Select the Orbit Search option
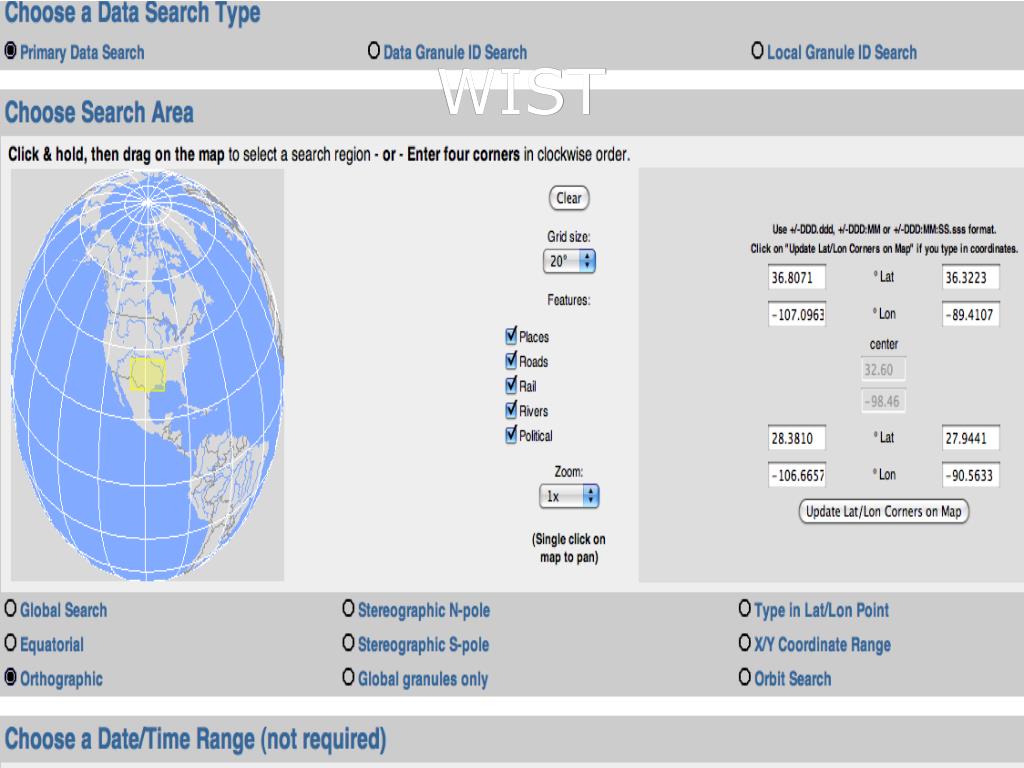The image size is (1024, 768). (744, 677)
